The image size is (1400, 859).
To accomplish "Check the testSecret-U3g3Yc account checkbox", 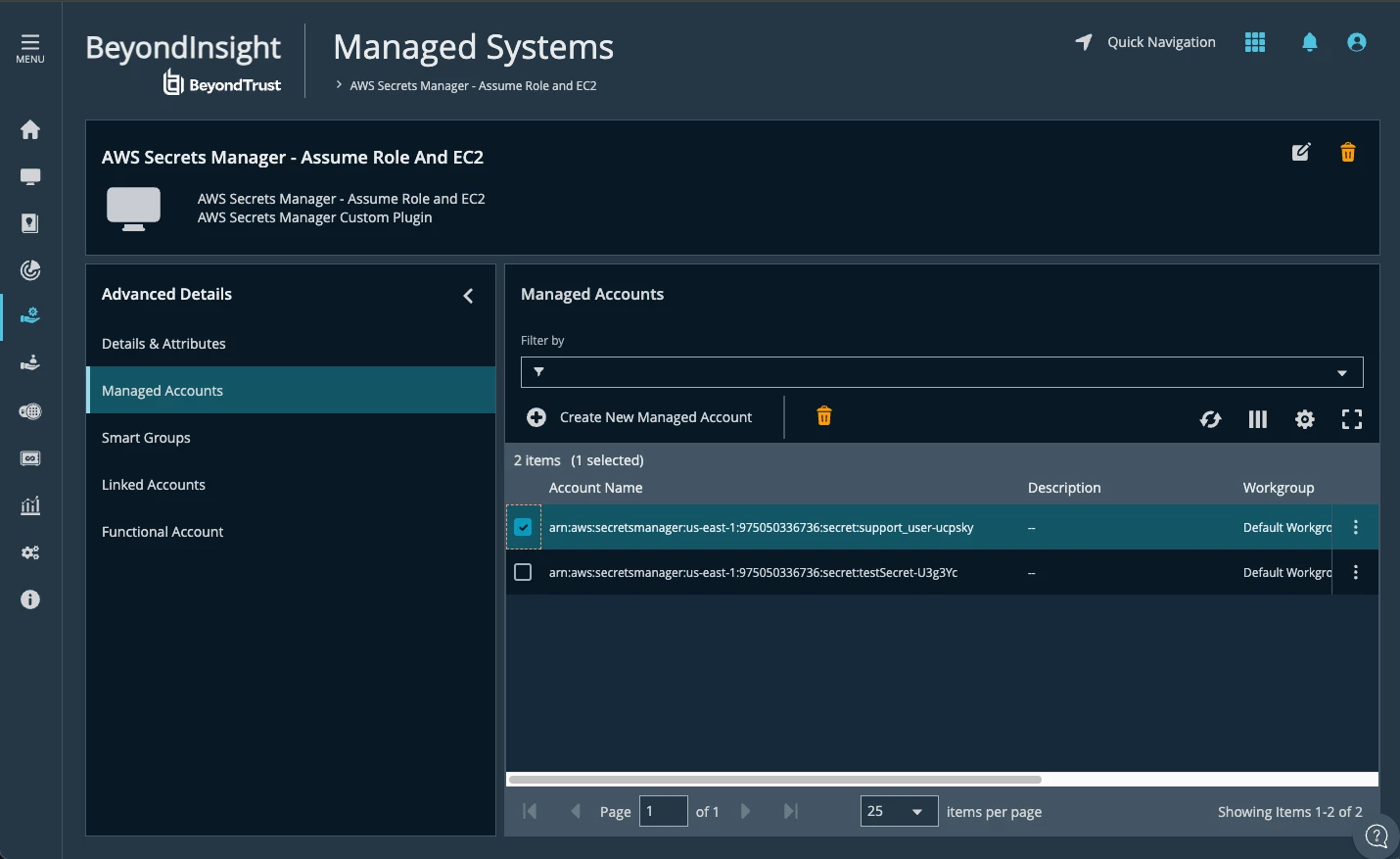I will point(523,572).
